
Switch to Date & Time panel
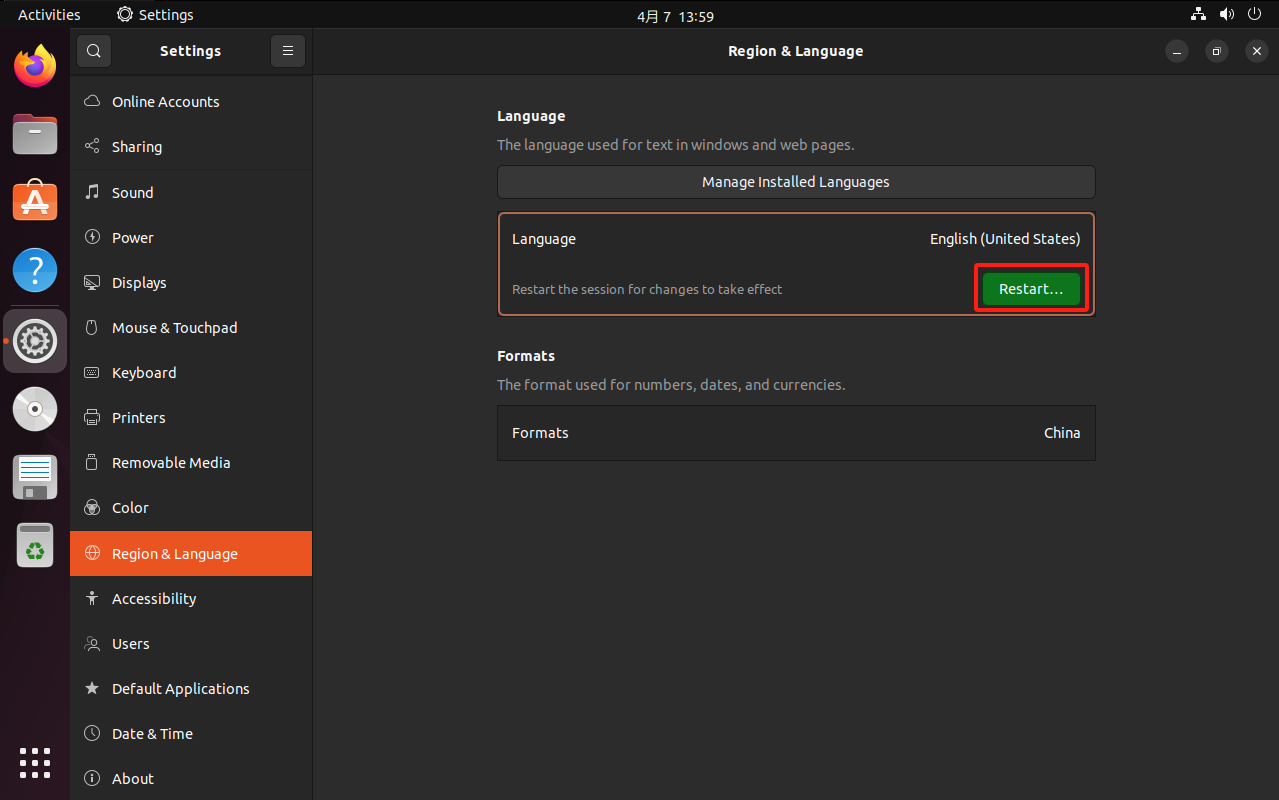pyautogui.click(x=191, y=733)
